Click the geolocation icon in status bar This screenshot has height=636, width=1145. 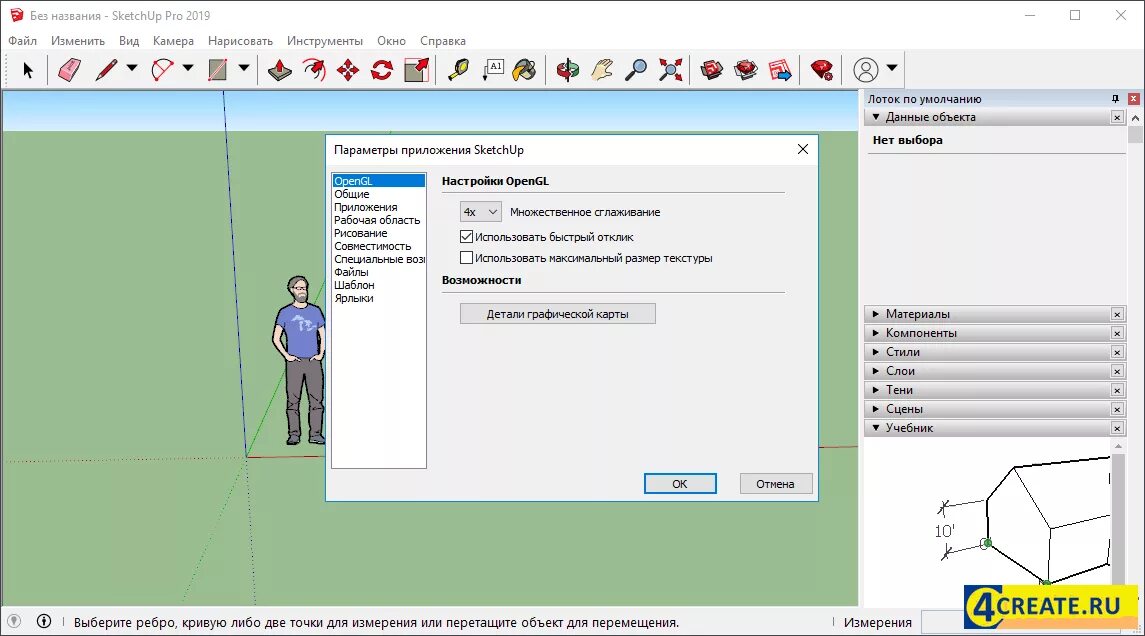click(14, 621)
